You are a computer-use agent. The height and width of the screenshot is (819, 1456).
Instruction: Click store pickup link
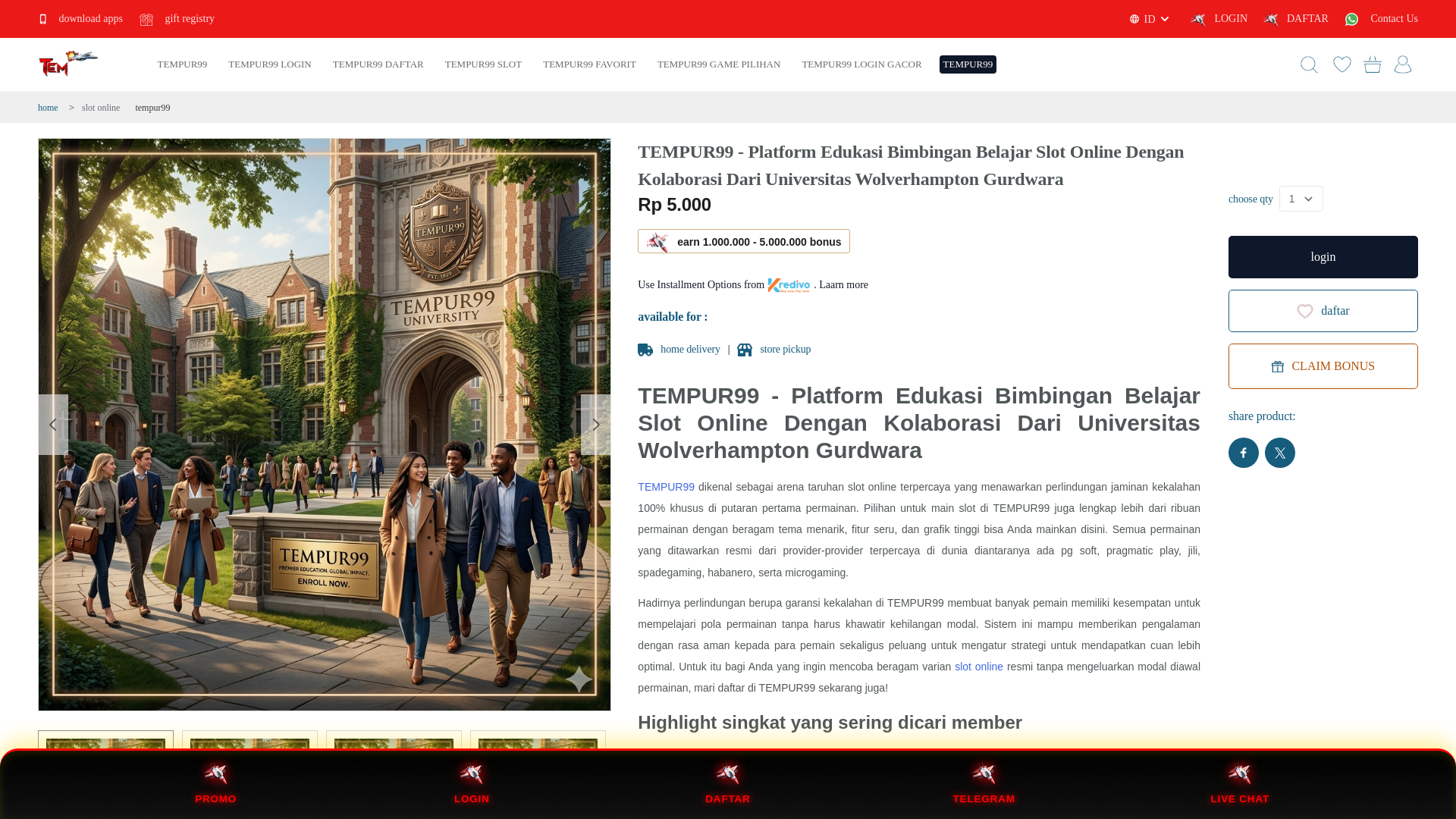tap(785, 350)
